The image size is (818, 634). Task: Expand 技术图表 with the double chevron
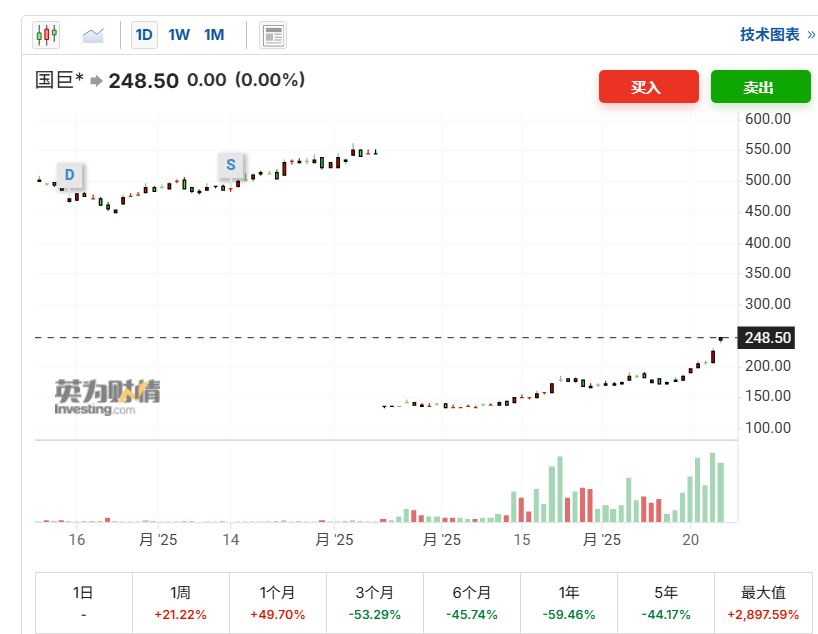[x=810, y=35]
